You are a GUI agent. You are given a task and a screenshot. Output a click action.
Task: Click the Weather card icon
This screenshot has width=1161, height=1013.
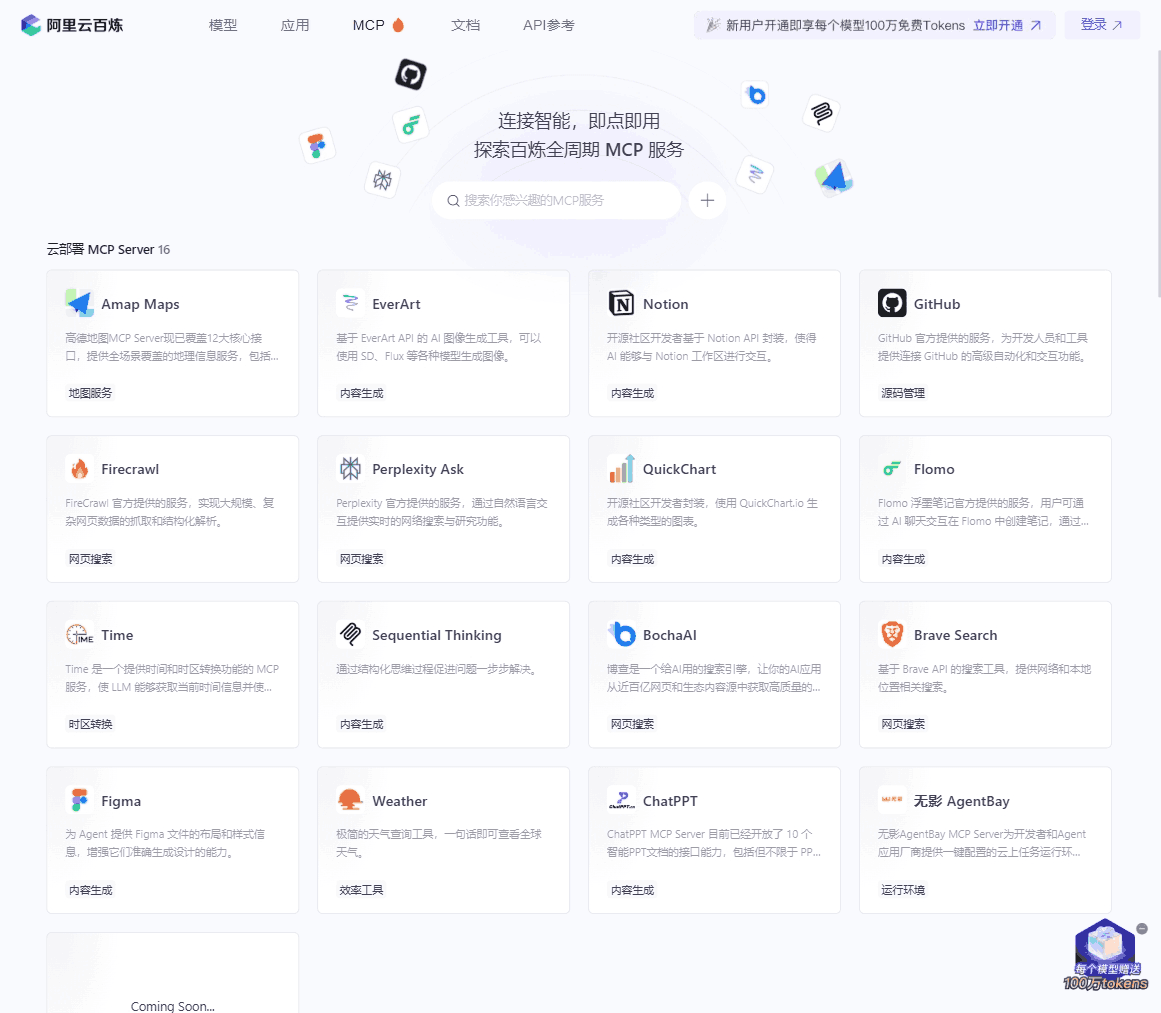pyautogui.click(x=350, y=800)
